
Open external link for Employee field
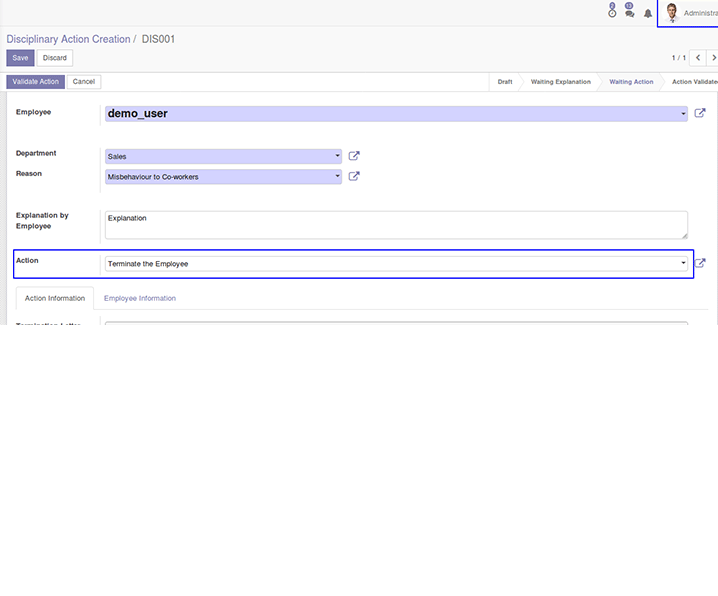coord(700,113)
